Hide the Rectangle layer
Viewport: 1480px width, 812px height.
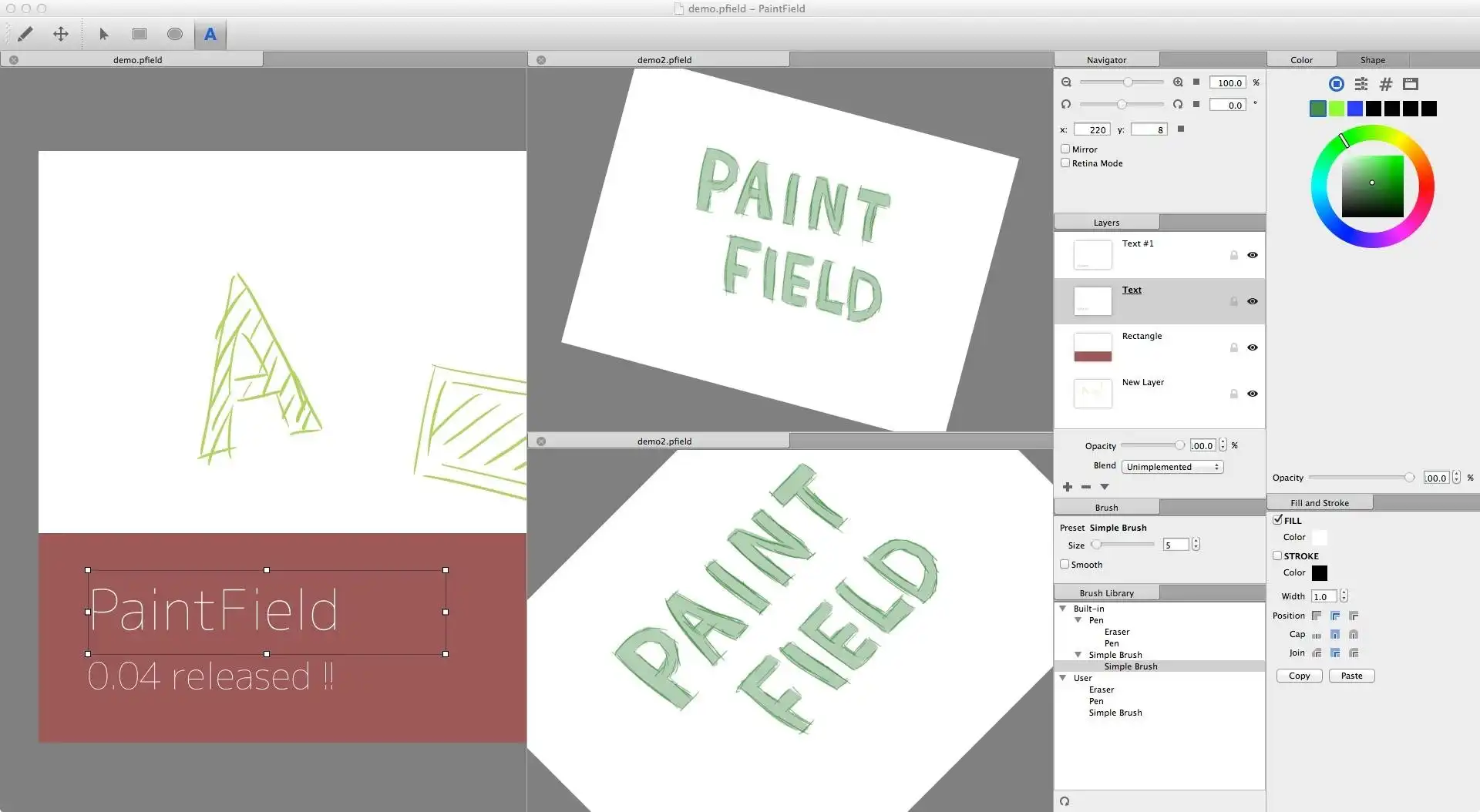pyautogui.click(x=1253, y=347)
